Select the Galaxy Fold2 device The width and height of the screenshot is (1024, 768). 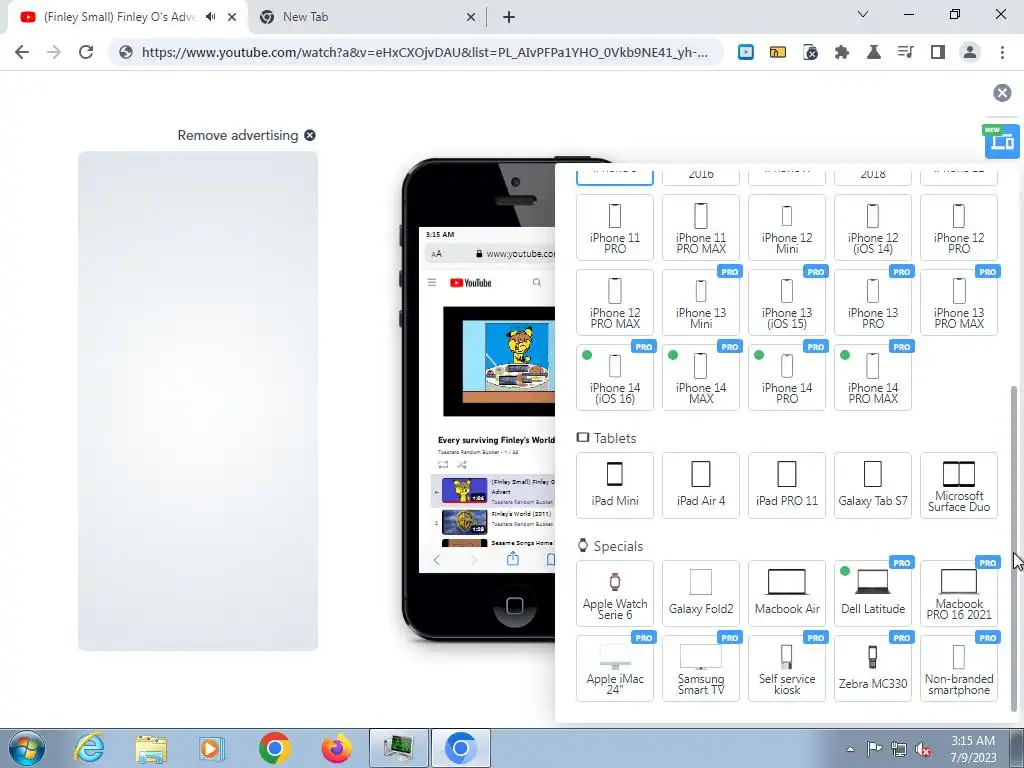tap(701, 593)
